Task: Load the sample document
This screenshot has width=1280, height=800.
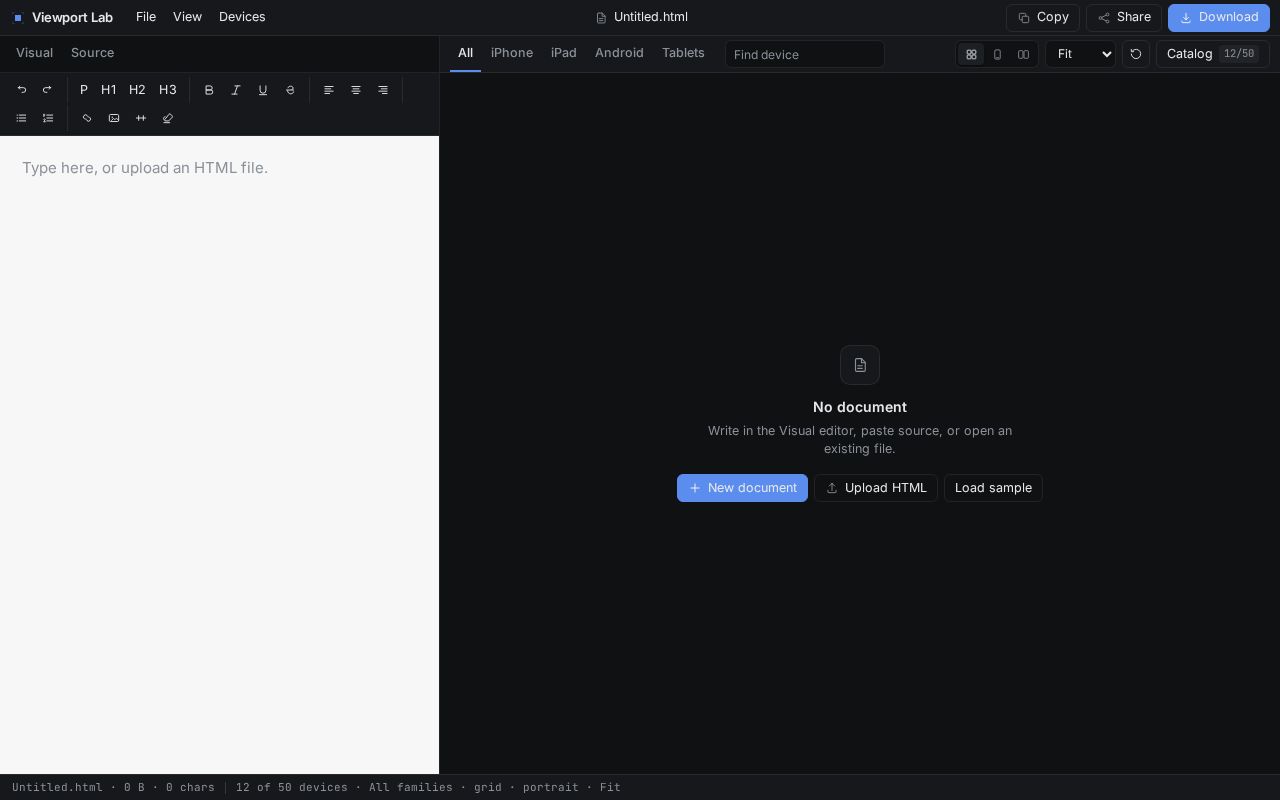Action: click(993, 488)
